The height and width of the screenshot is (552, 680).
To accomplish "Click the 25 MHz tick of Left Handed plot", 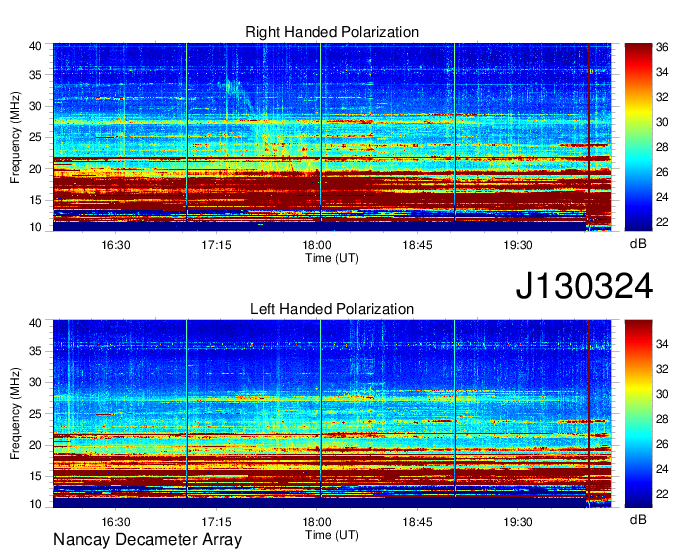I will pyautogui.click(x=35, y=414).
